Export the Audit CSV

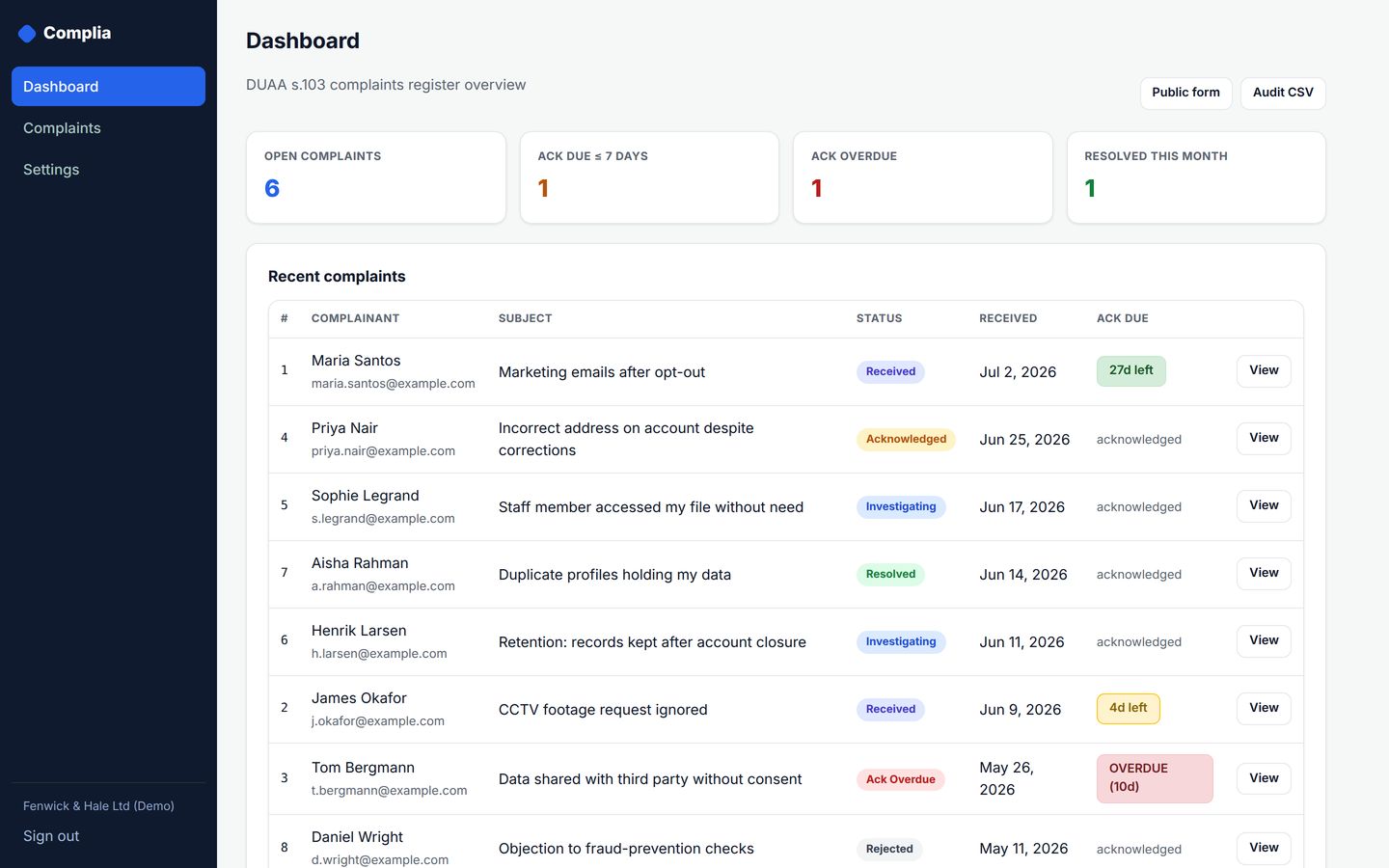click(x=1283, y=93)
